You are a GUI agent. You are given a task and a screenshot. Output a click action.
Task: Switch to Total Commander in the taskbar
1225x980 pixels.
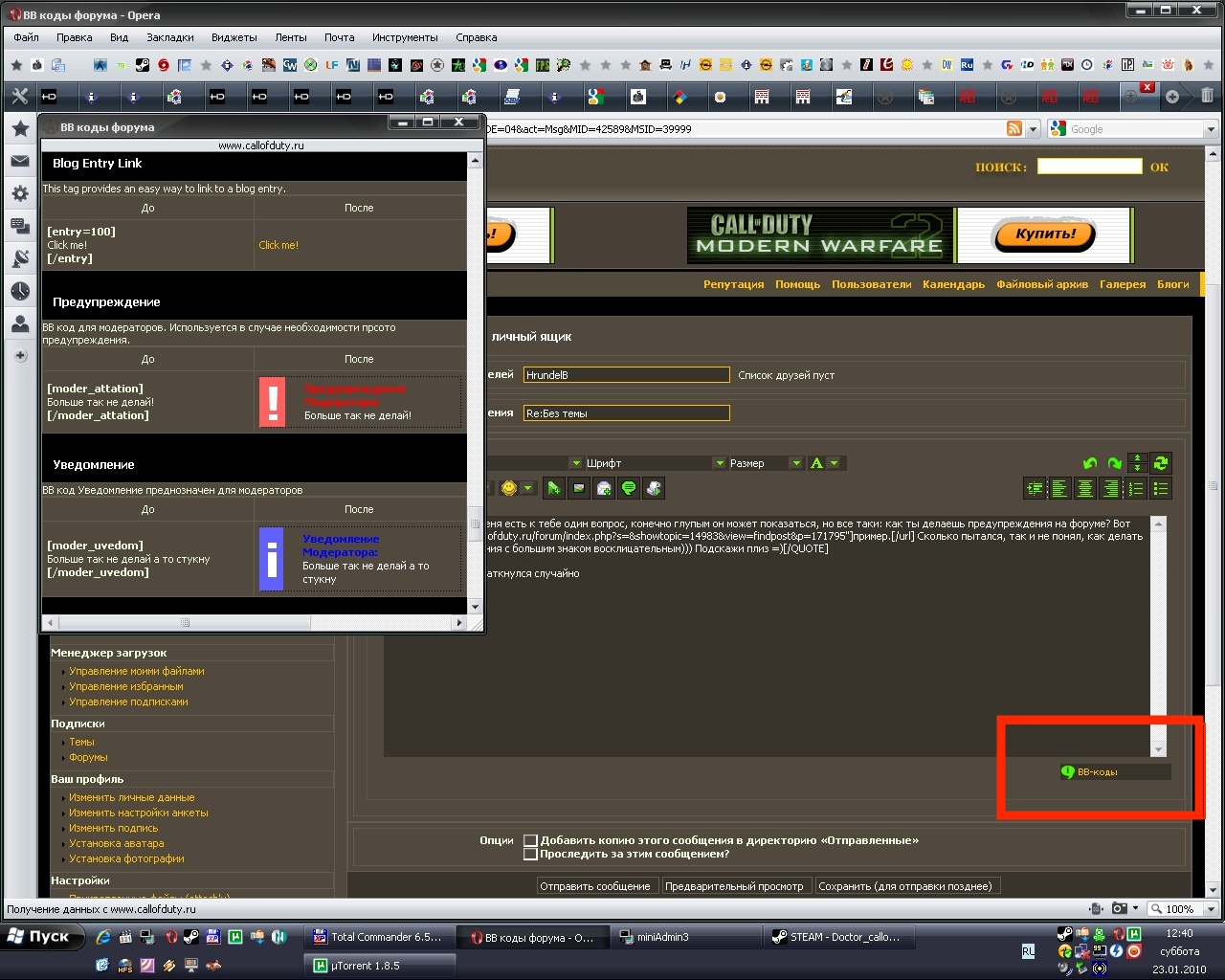[378, 937]
